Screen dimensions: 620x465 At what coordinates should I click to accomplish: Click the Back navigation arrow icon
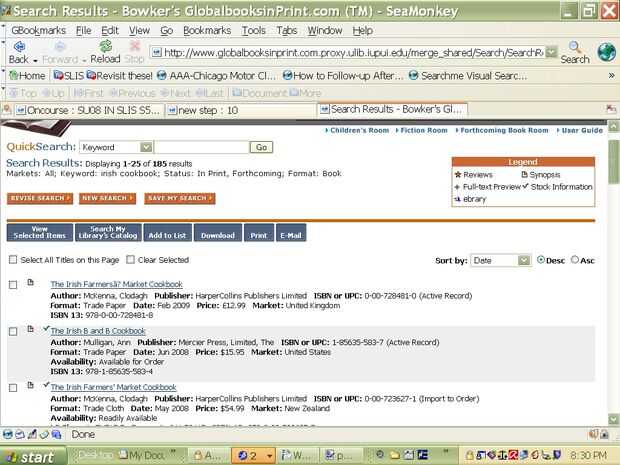coord(19,47)
